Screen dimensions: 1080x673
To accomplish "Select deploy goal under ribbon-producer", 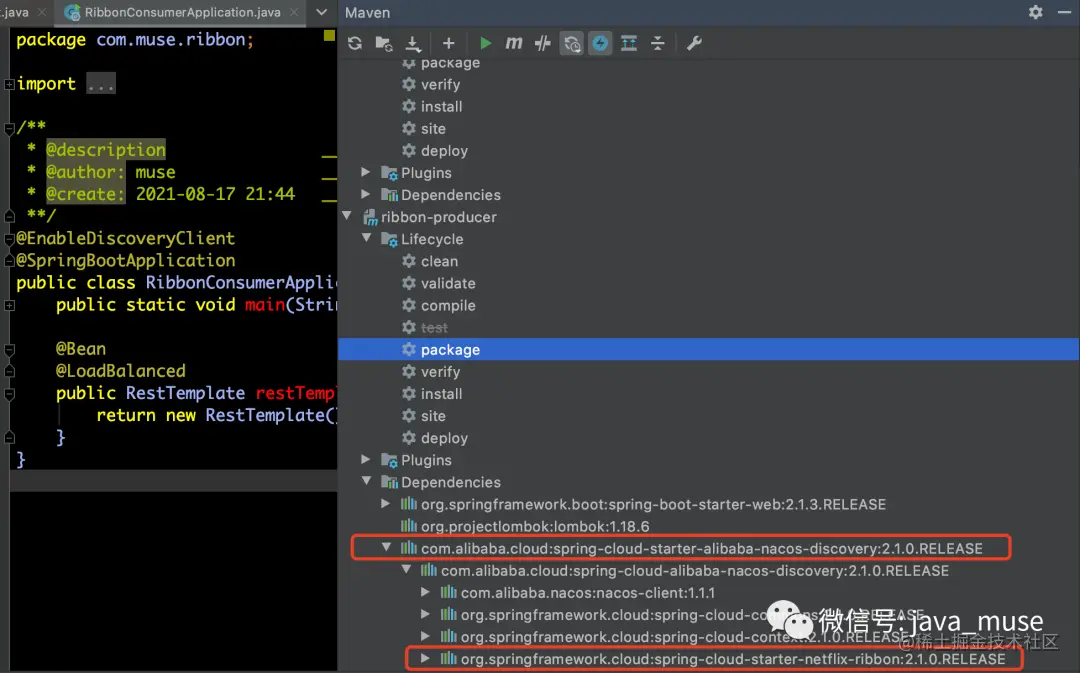I will [444, 438].
